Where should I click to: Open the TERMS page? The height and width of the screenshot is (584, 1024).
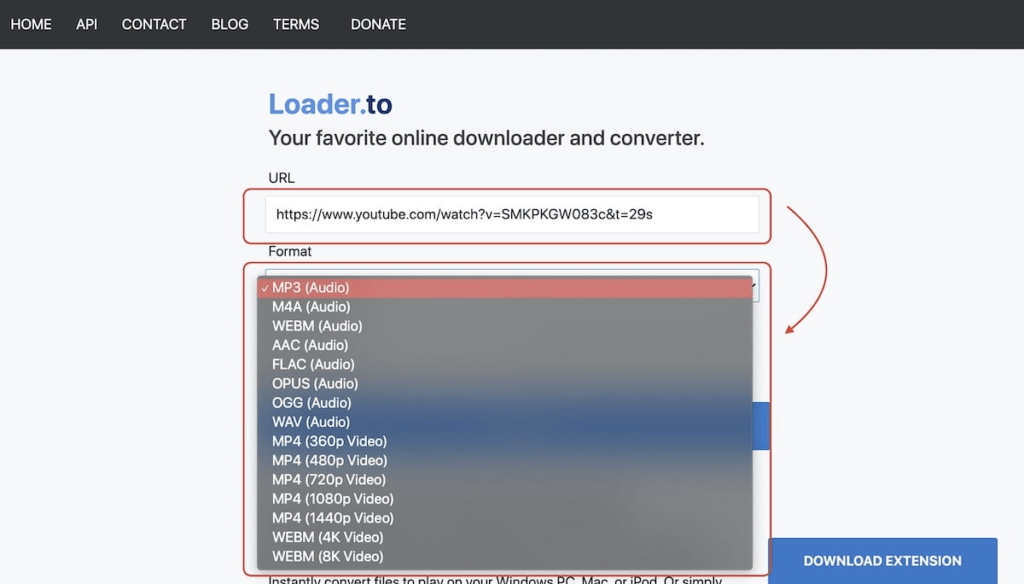[296, 25]
